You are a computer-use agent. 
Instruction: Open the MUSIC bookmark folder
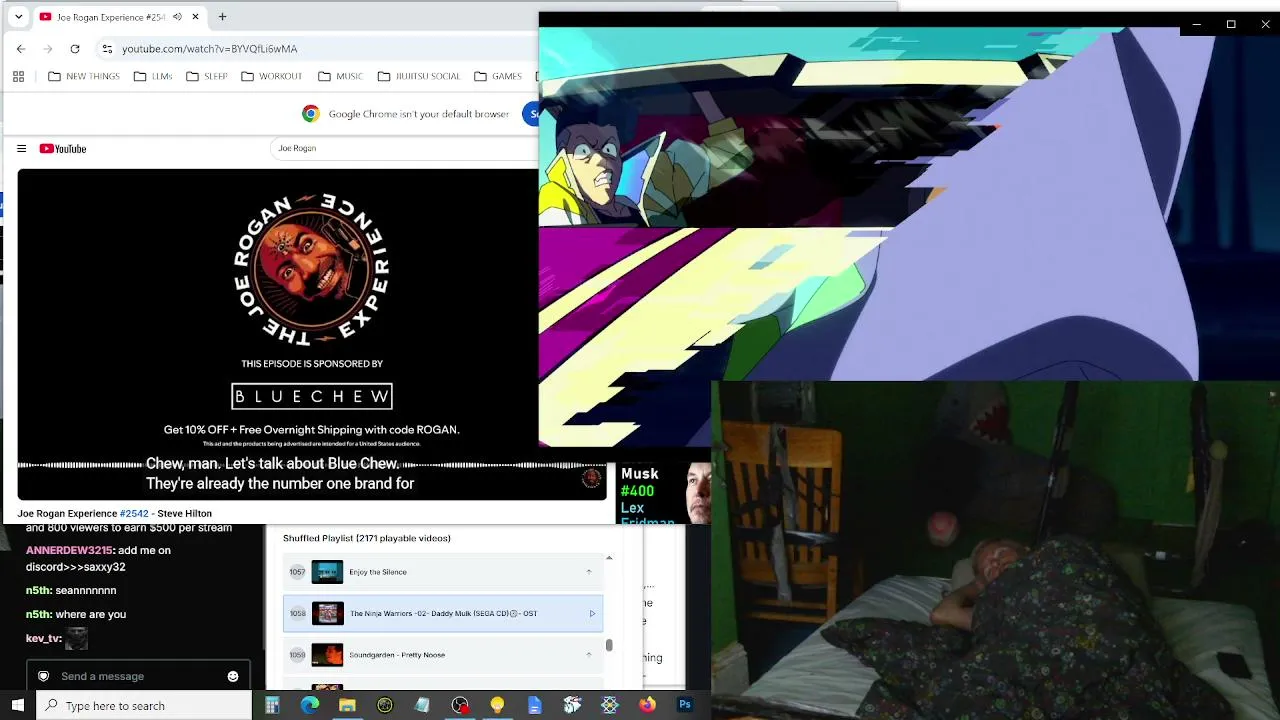341,76
